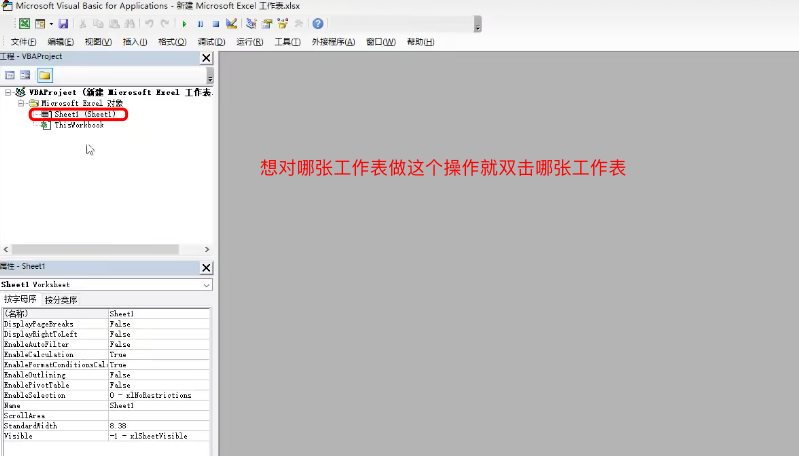The image size is (799, 456).
Task: Click the Copy toolbar icon
Action: tap(98, 23)
